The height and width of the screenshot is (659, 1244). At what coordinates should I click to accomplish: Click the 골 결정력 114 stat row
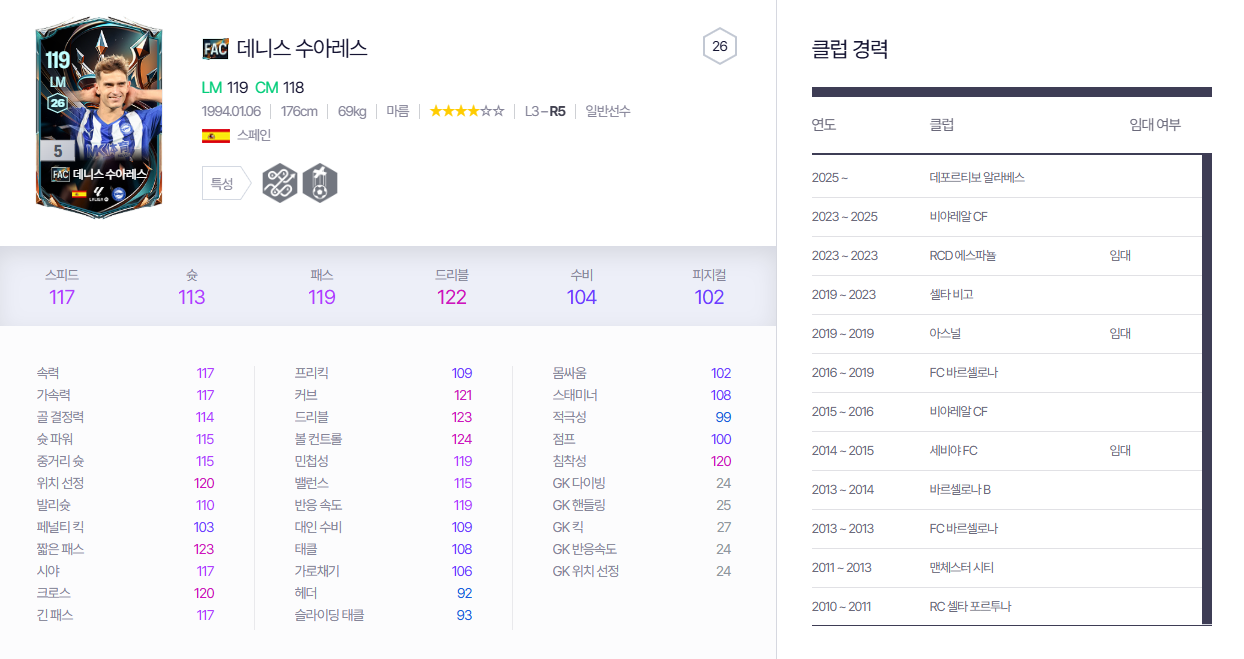tap(125, 417)
